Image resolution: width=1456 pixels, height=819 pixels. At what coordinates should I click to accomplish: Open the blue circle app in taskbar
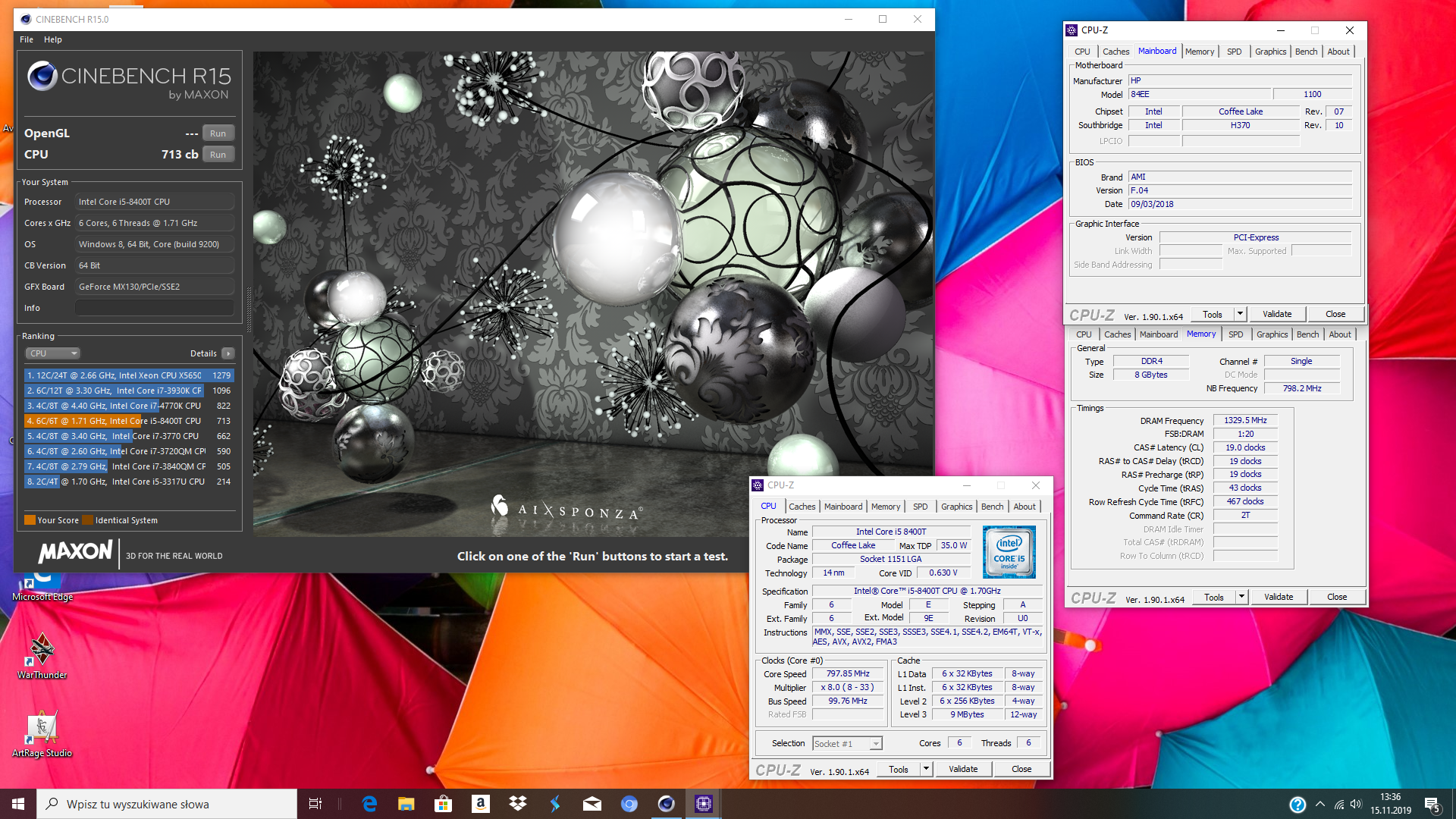[629, 804]
